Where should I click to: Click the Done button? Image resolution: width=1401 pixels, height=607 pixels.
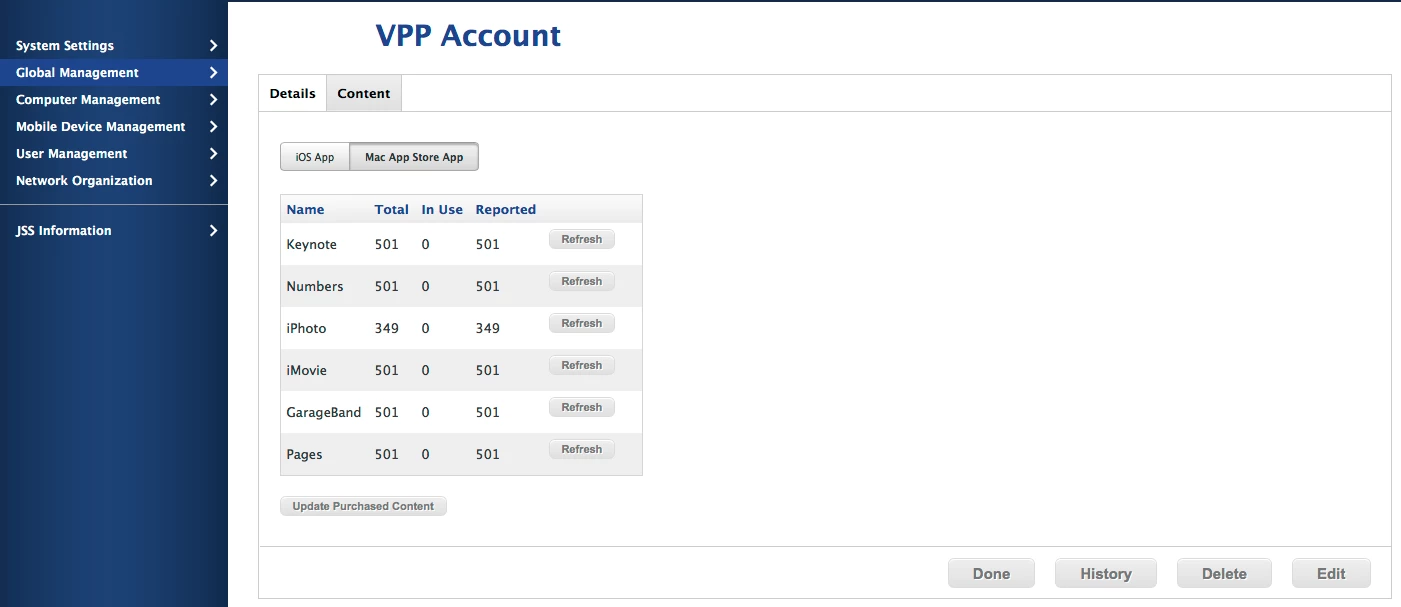[x=992, y=574]
